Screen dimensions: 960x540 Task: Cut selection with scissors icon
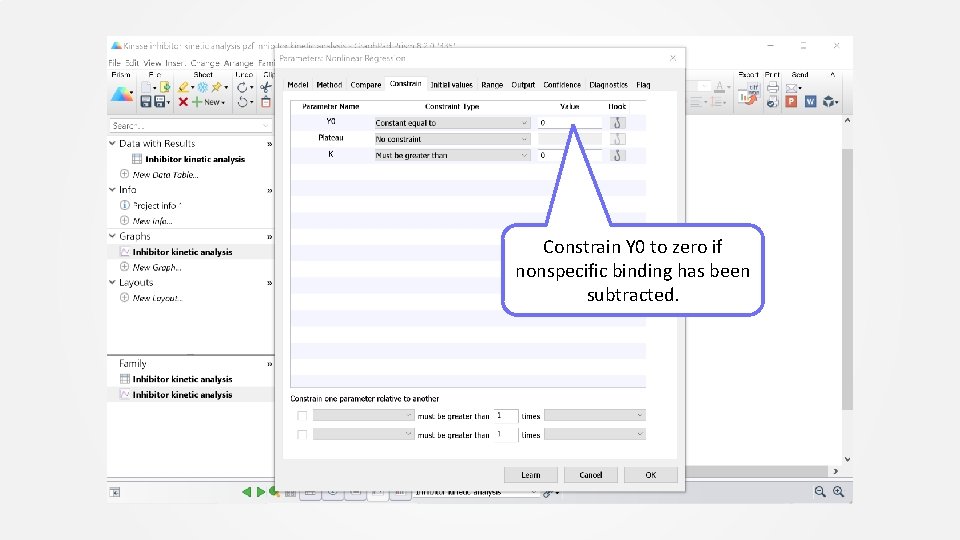(266, 88)
